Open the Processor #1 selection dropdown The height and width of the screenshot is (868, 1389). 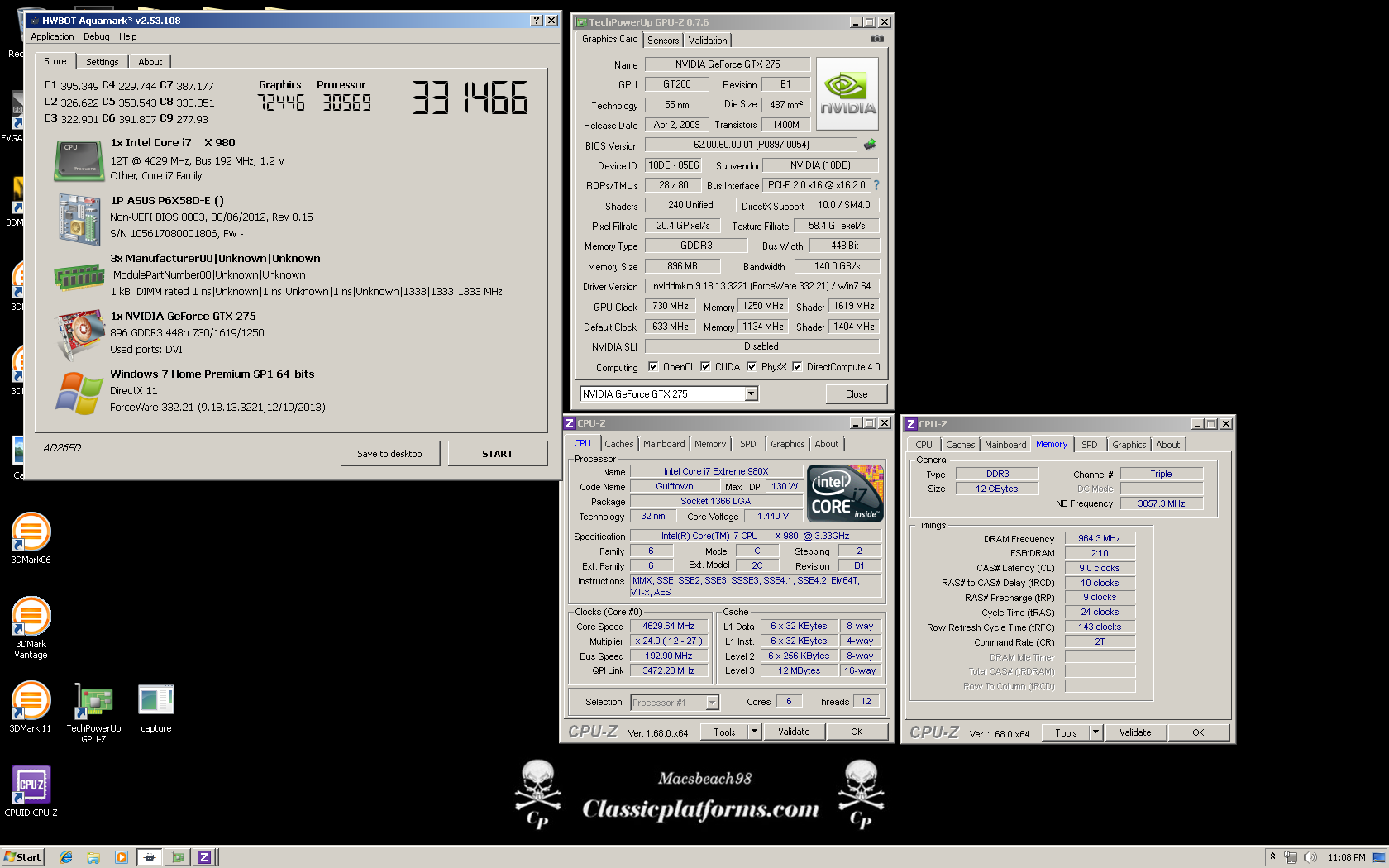[x=712, y=703]
